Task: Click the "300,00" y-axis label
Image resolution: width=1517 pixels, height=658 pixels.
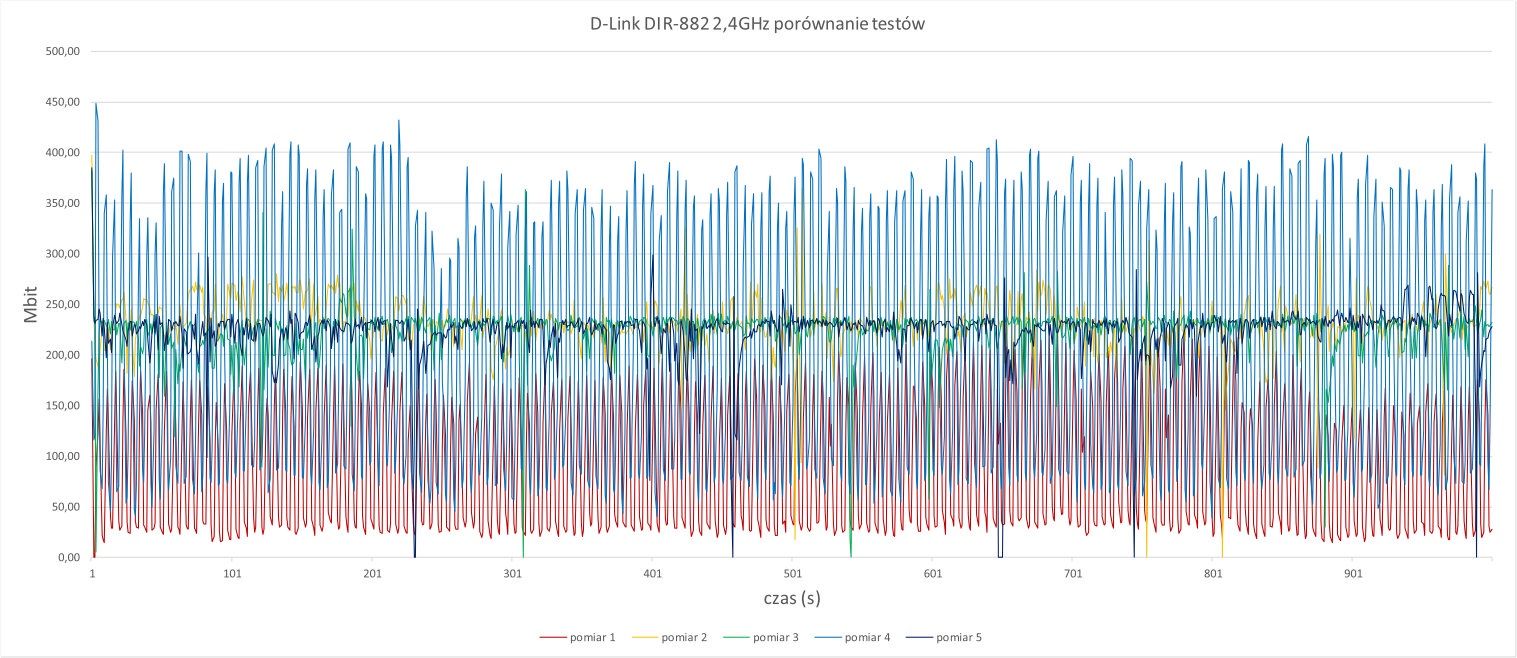Action: pyautogui.click(x=64, y=254)
